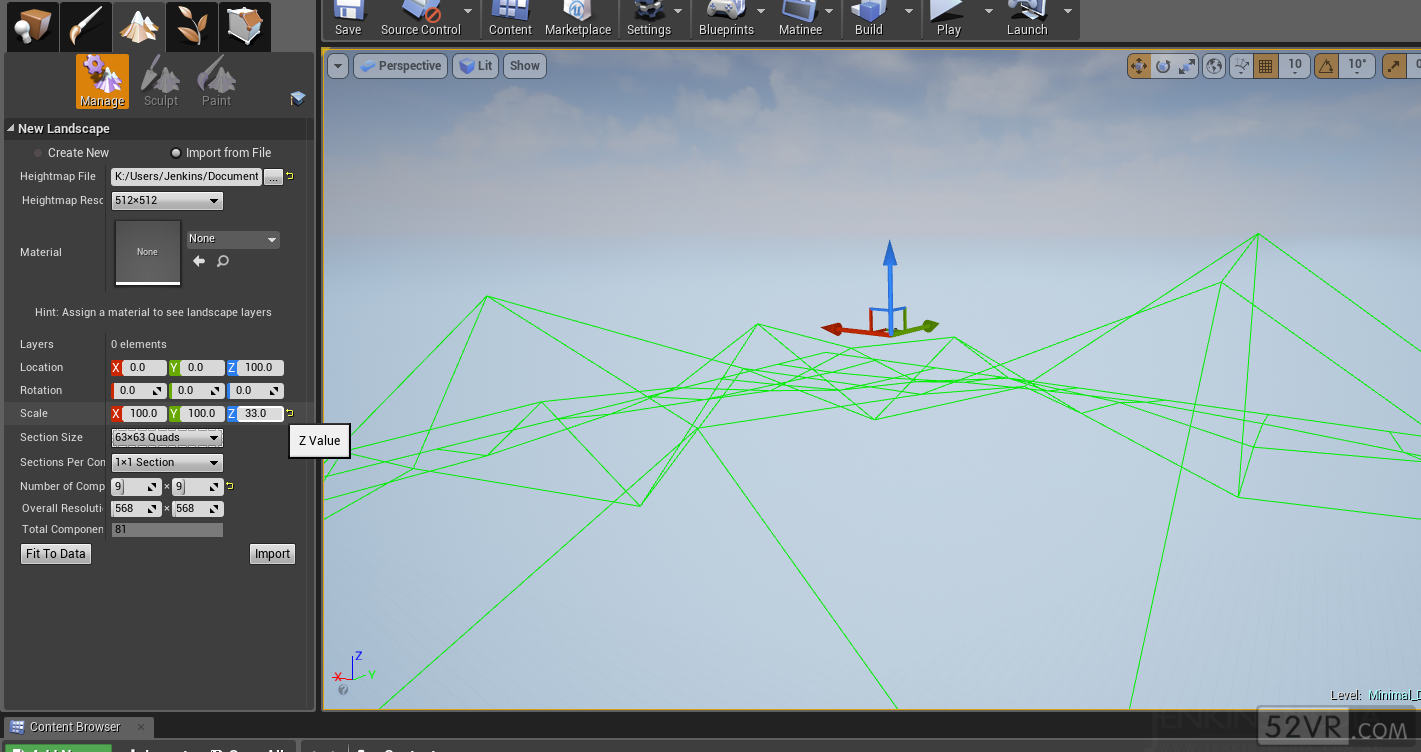Open the Section Size 63×63 Quads dropdown
The height and width of the screenshot is (752, 1421).
coord(167,438)
